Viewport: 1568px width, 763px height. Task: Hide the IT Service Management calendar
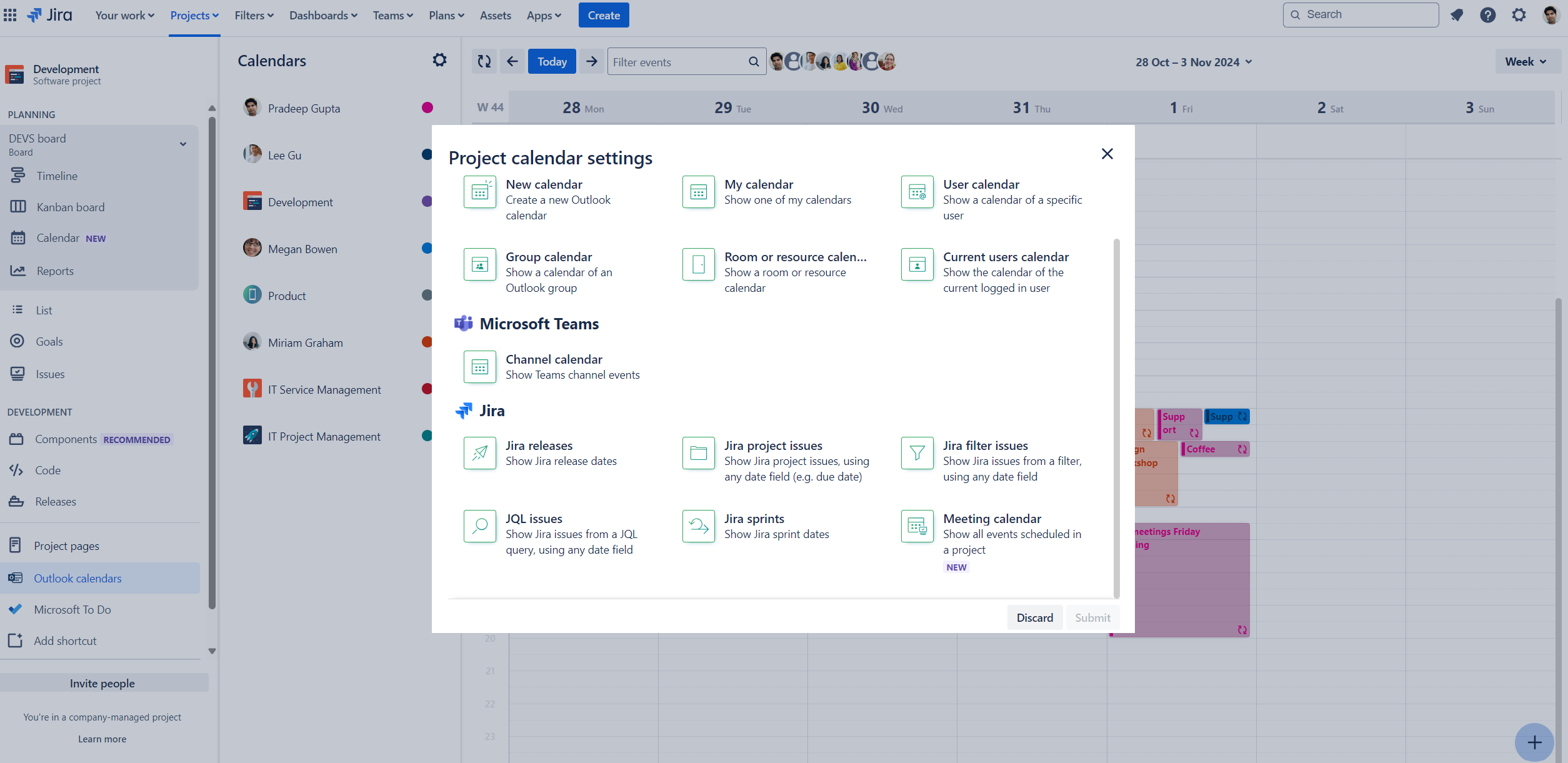pos(427,389)
